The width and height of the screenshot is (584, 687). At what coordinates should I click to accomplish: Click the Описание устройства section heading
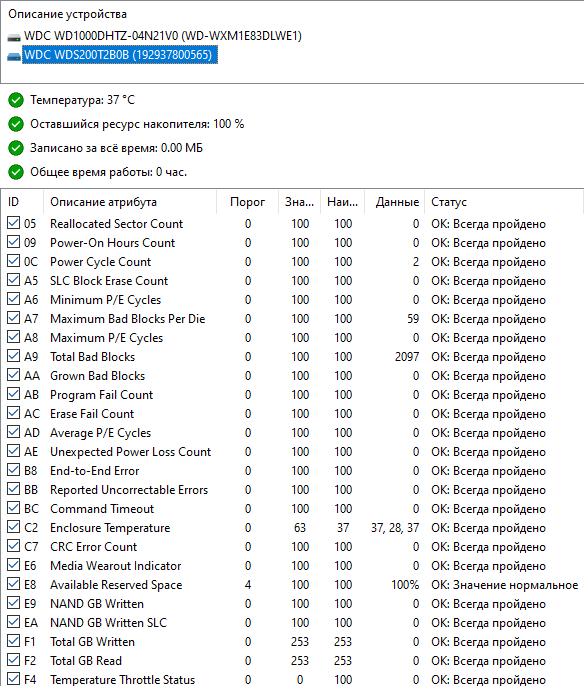tap(67, 14)
